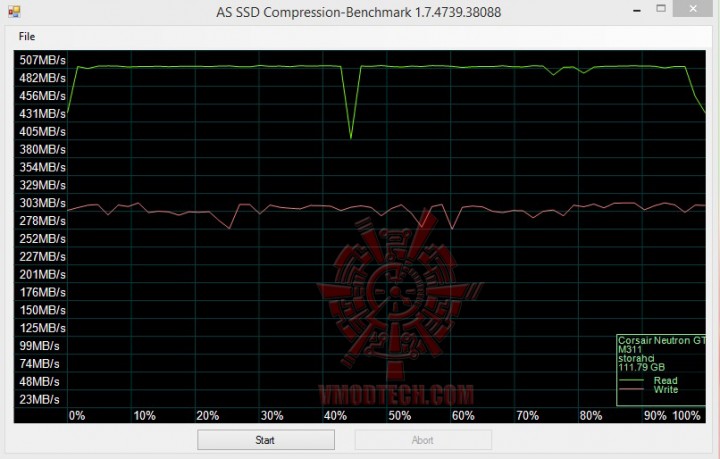Image resolution: width=720 pixels, height=459 pixels.
Task: Click the 456MB/s axis label
Action: pyautogui.click(x=42, y=96)
